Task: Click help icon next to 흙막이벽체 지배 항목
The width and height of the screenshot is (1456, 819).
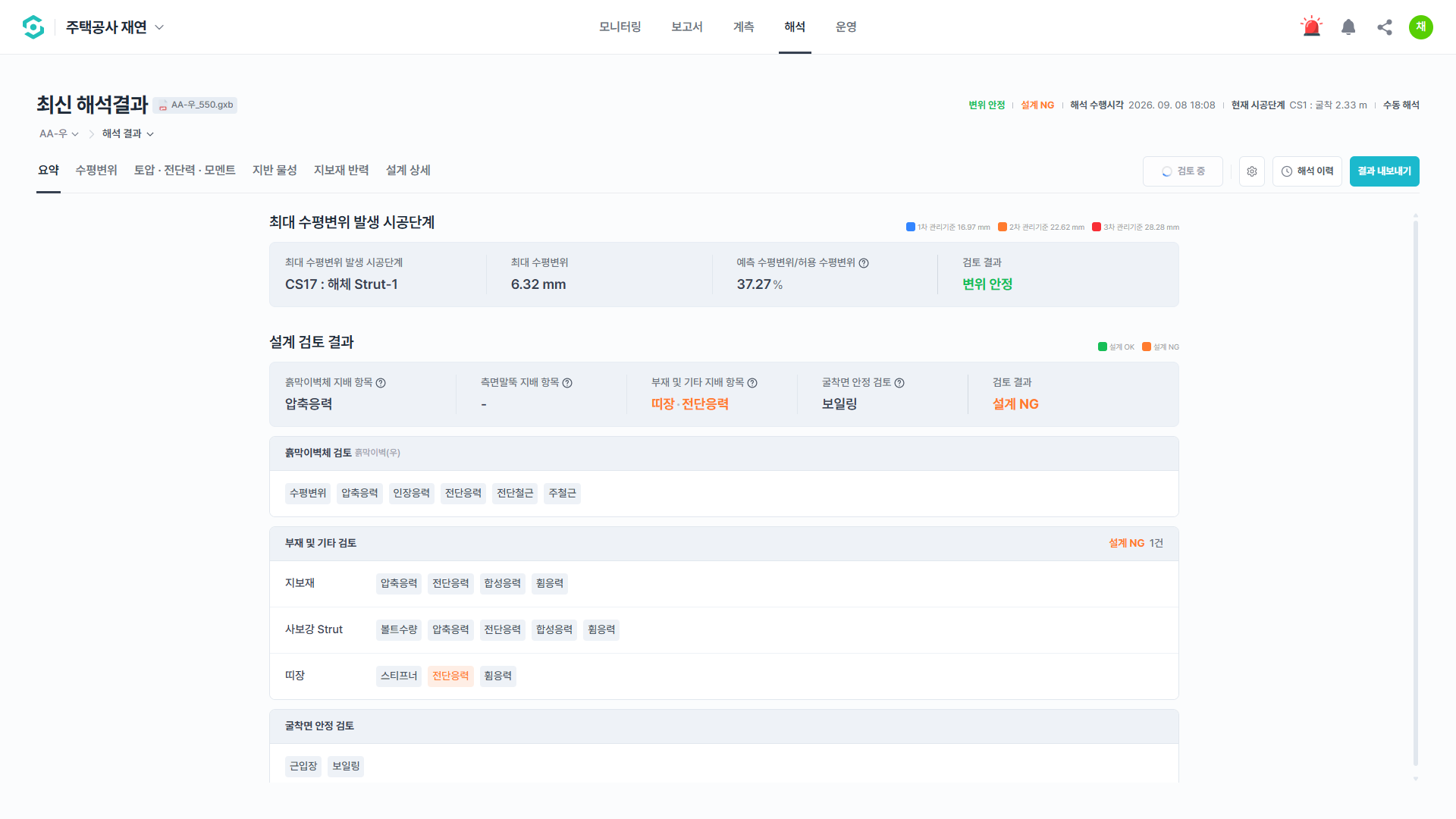Action: point(381,383)
